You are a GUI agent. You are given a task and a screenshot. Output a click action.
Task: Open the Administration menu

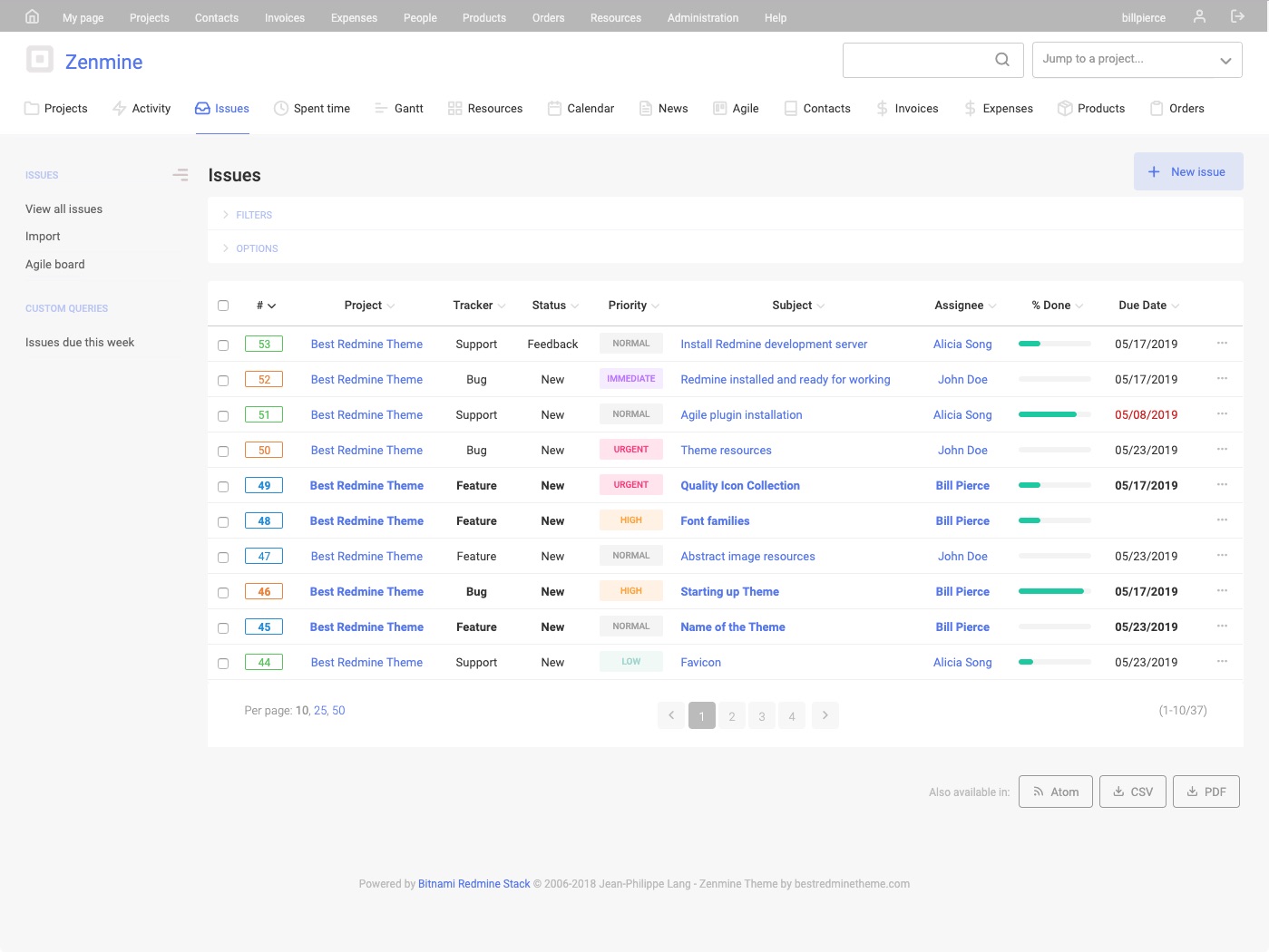[702, 17]
